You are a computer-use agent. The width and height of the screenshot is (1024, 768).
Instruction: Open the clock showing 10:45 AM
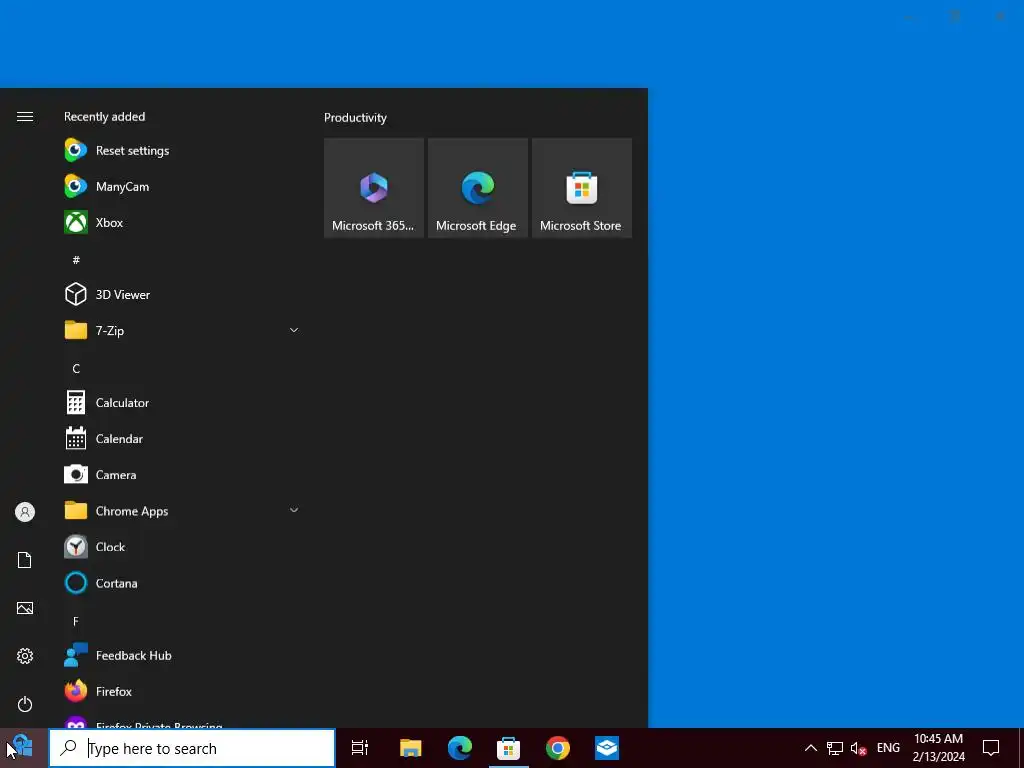pos(938,748)
